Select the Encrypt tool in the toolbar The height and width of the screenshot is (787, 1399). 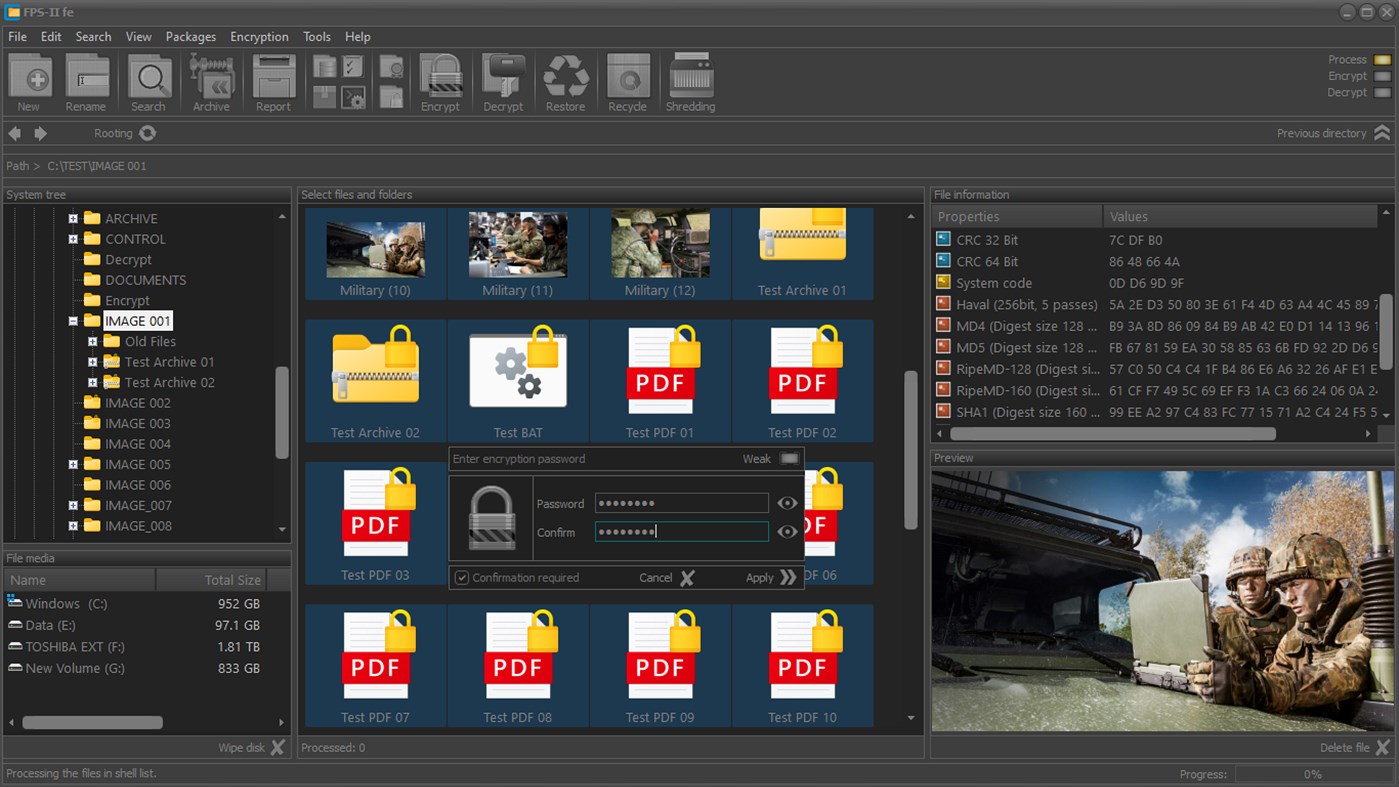pos(440,80)
